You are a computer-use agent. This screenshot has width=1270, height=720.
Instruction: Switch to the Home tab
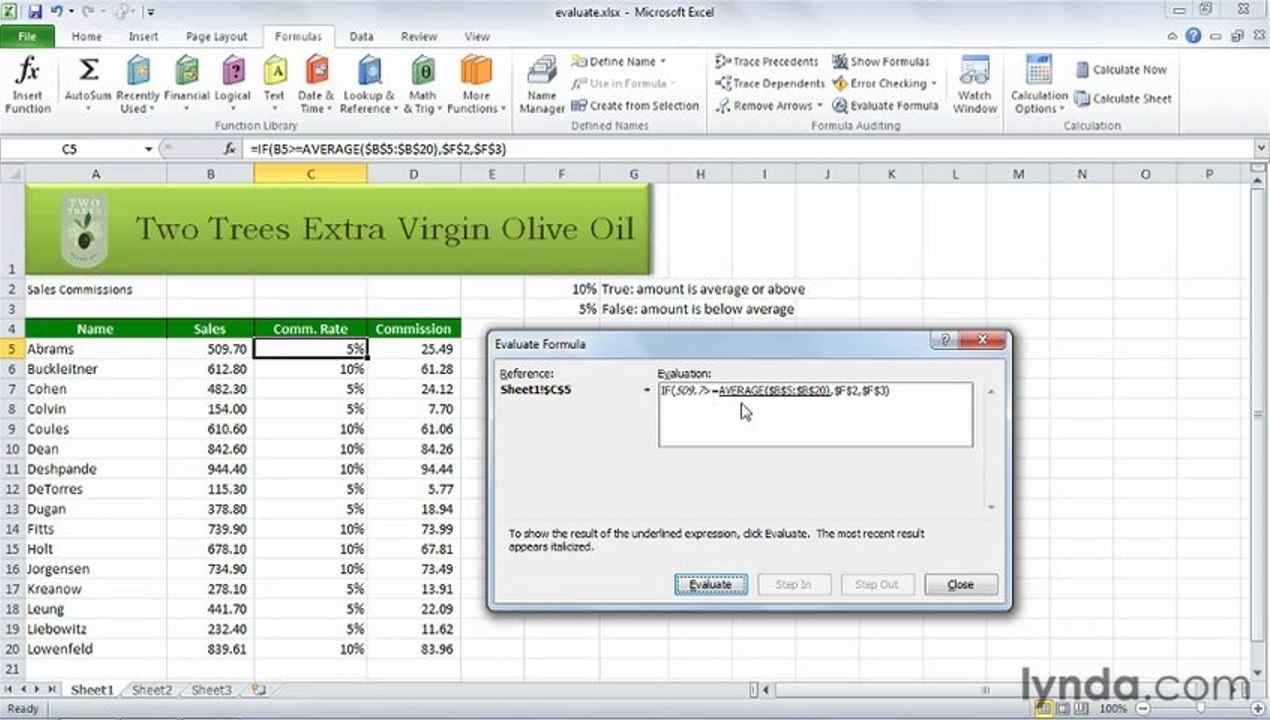pos(86,36)
